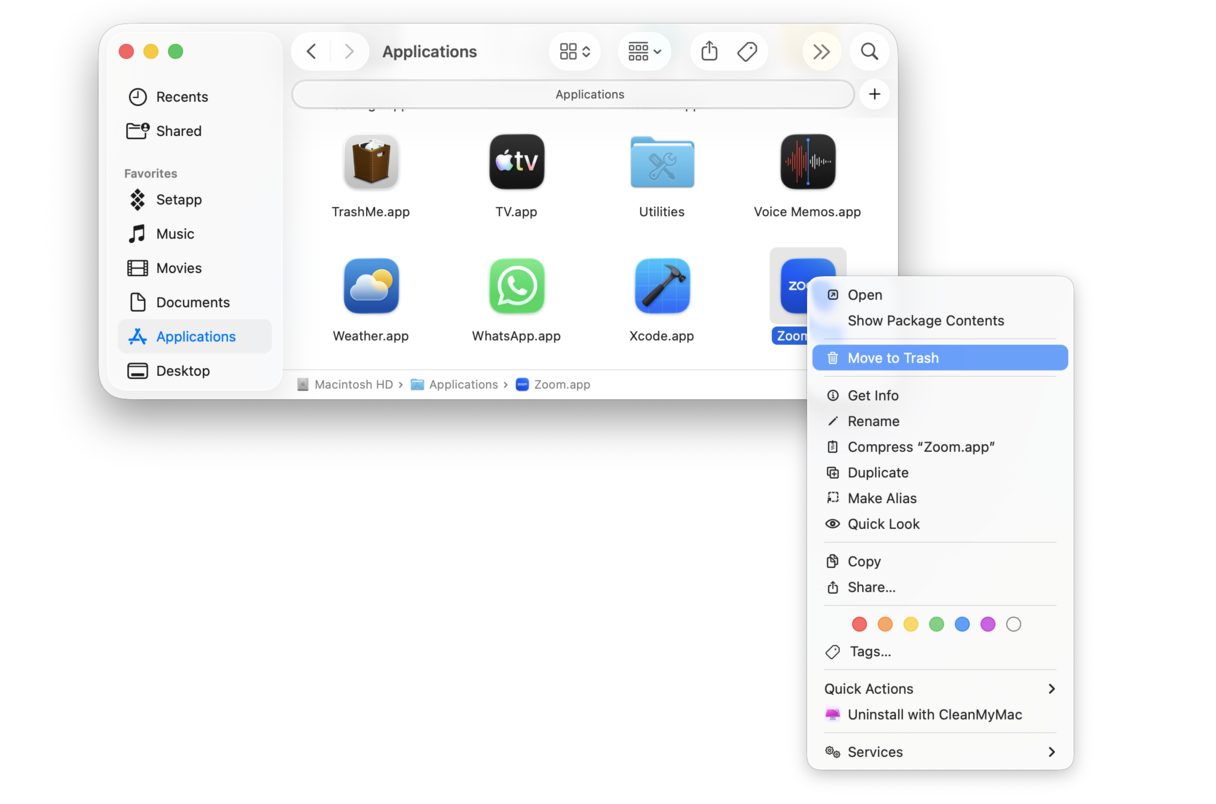Screen dimensions: 1216x804
Task: Apply the yellow tag color
Action: (x=911, y=624)
